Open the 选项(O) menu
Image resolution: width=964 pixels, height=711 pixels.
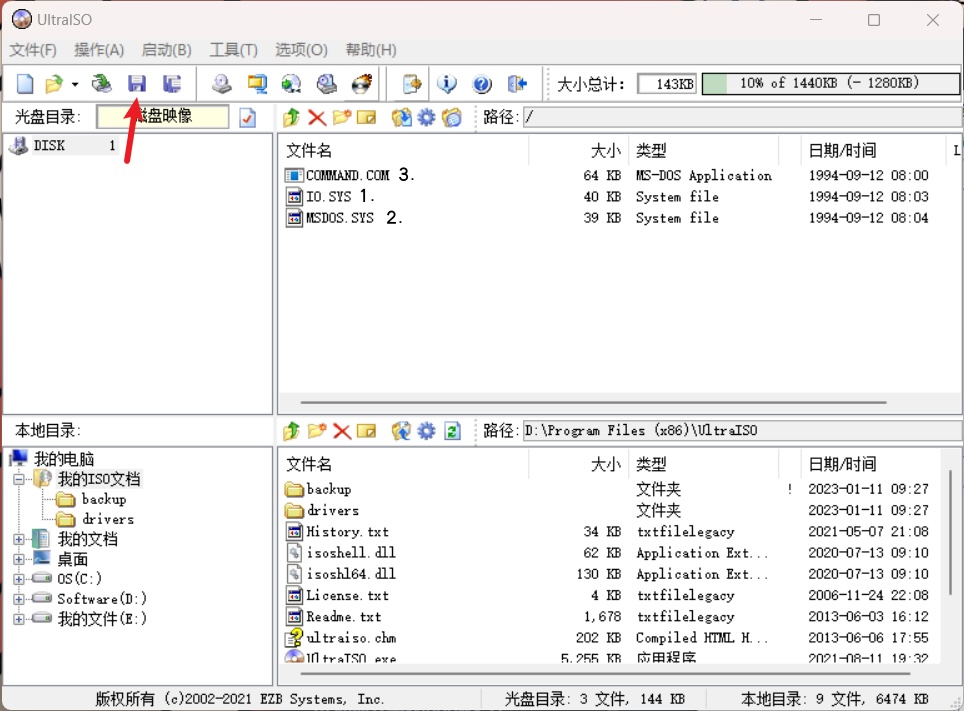pyautogui.click(x=301, y=50)
